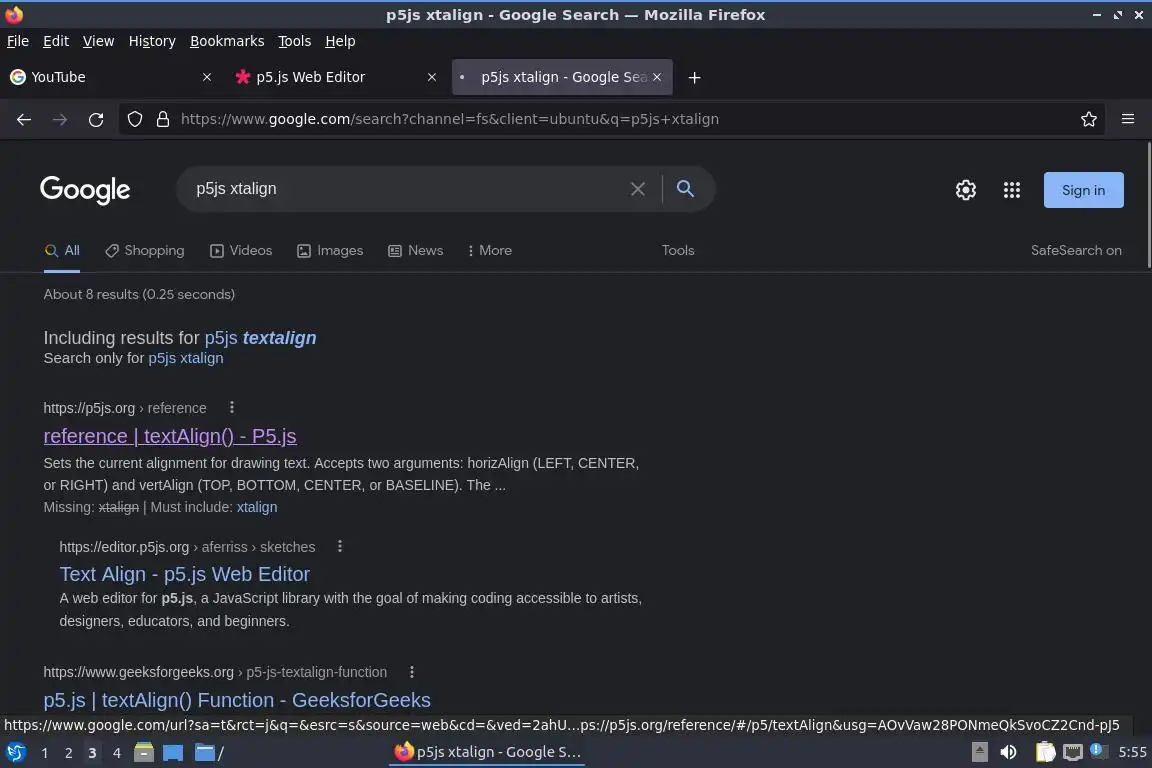The image size is (1152, 768).
Task: Open Text Align p5.js Web Editor result
Action: 184,574
